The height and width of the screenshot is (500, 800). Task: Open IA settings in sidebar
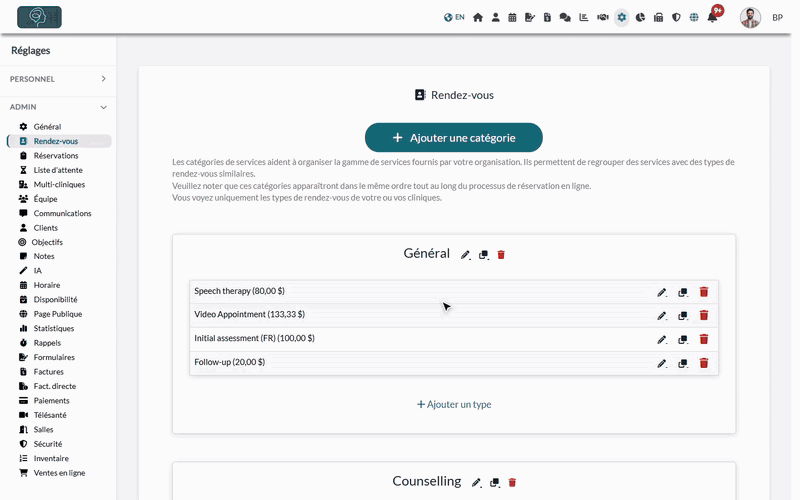38,270
